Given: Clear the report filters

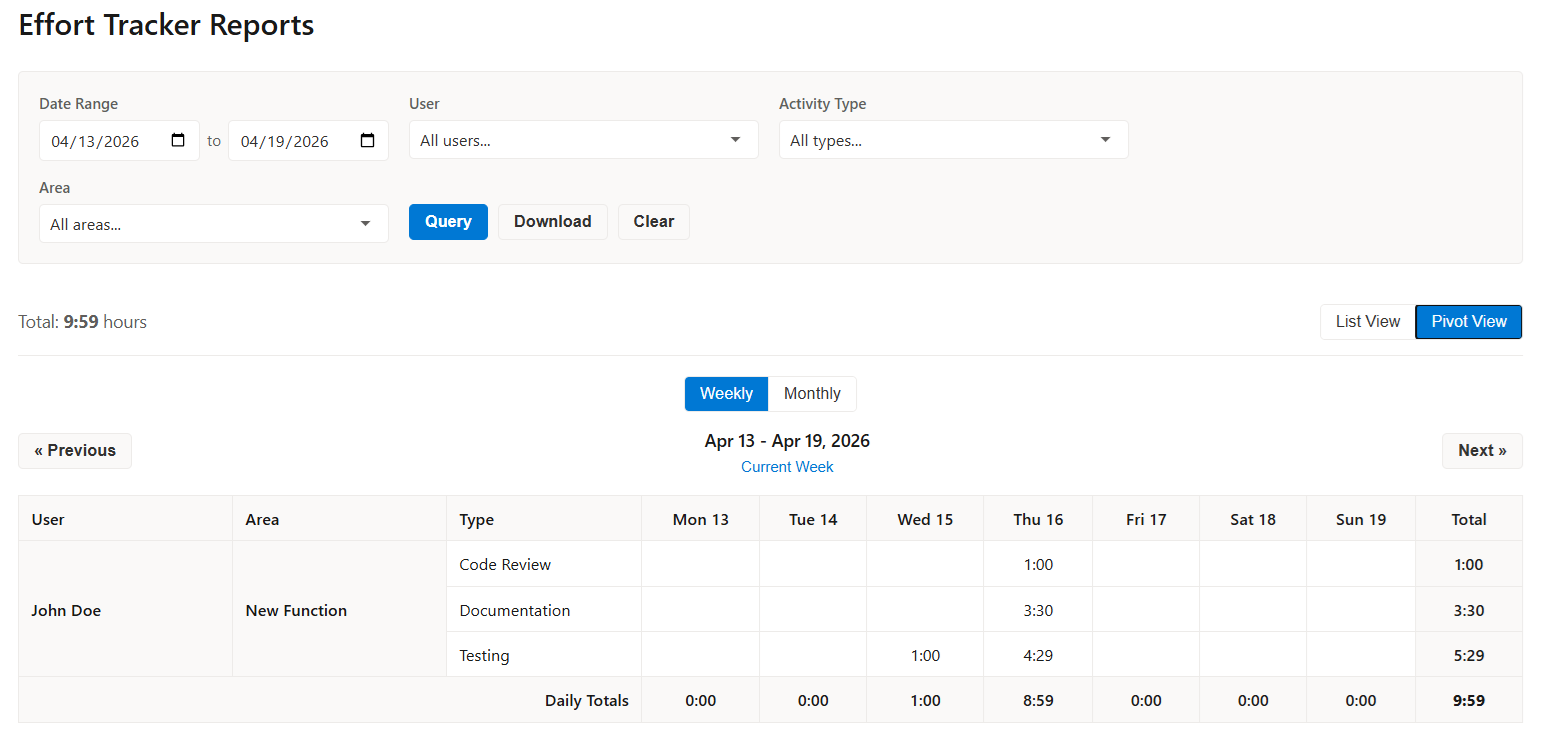Looking at the screenshot, I should [653, 222].
